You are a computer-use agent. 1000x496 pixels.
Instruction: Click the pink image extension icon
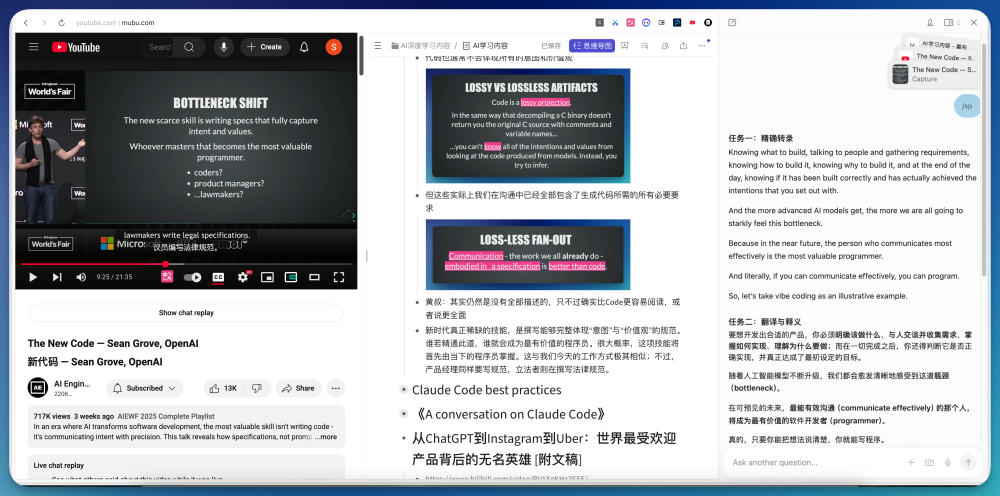[631, 22]
